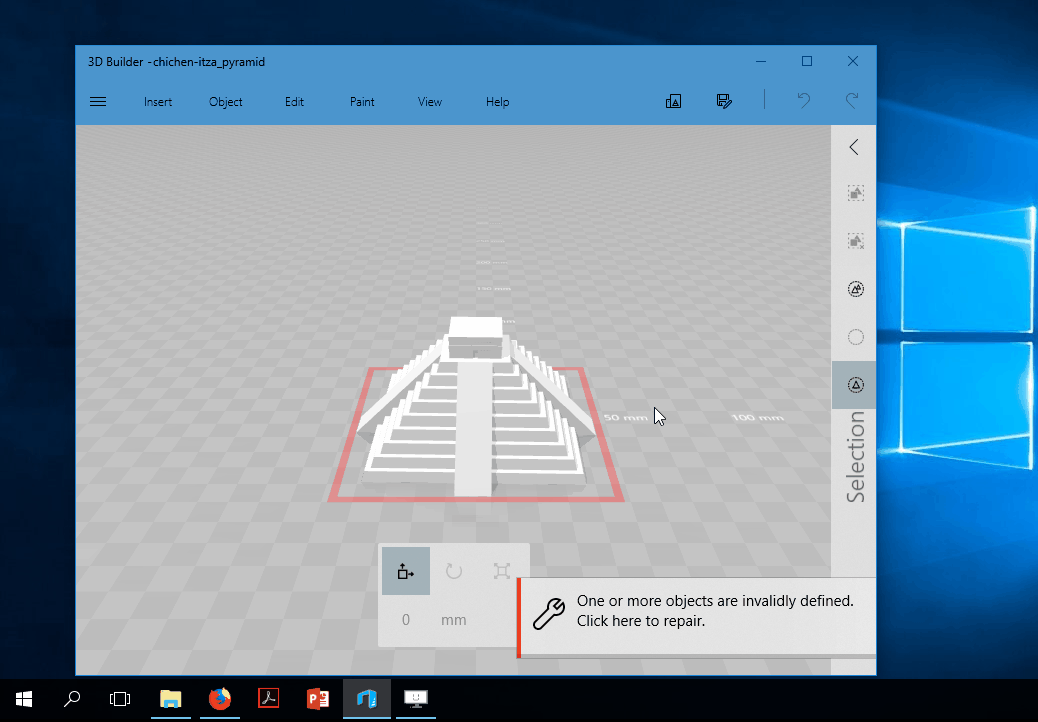Minimize the 3D Builder window

pos(761,62)
